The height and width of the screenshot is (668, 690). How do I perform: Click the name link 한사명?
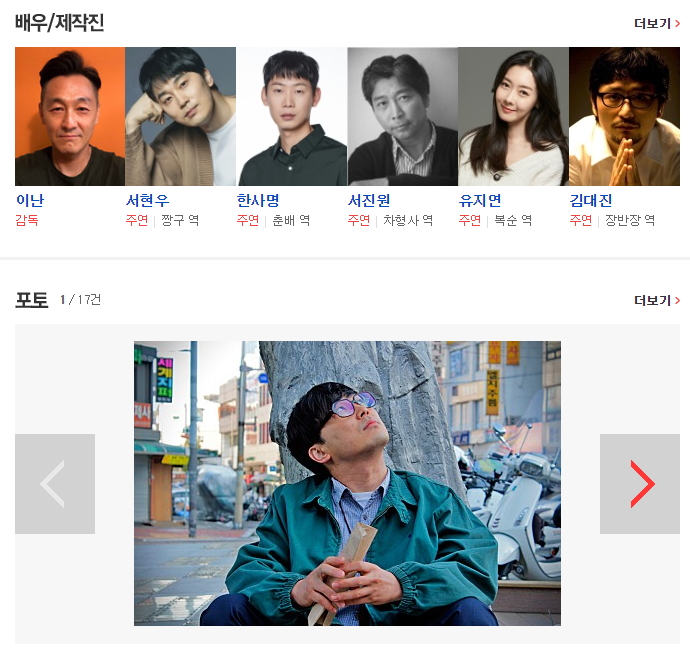[258, 200]
